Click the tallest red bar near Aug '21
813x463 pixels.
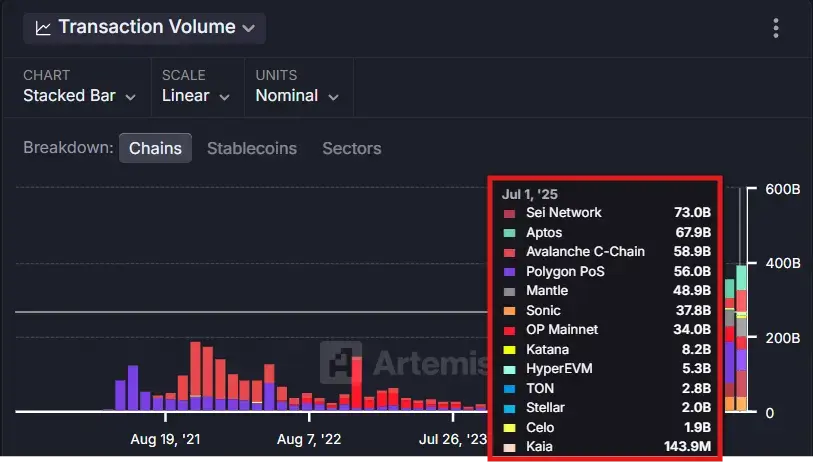(x=195, y=368)
